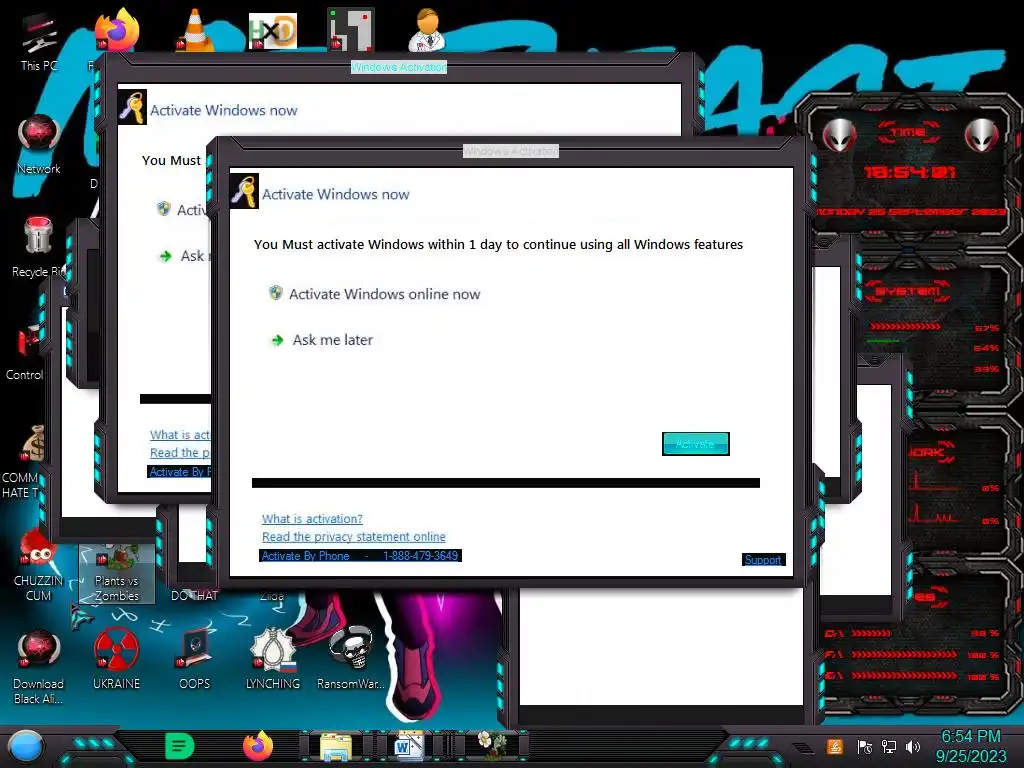Click right alien head on clock widget
1024x768 pixels.
981,135
